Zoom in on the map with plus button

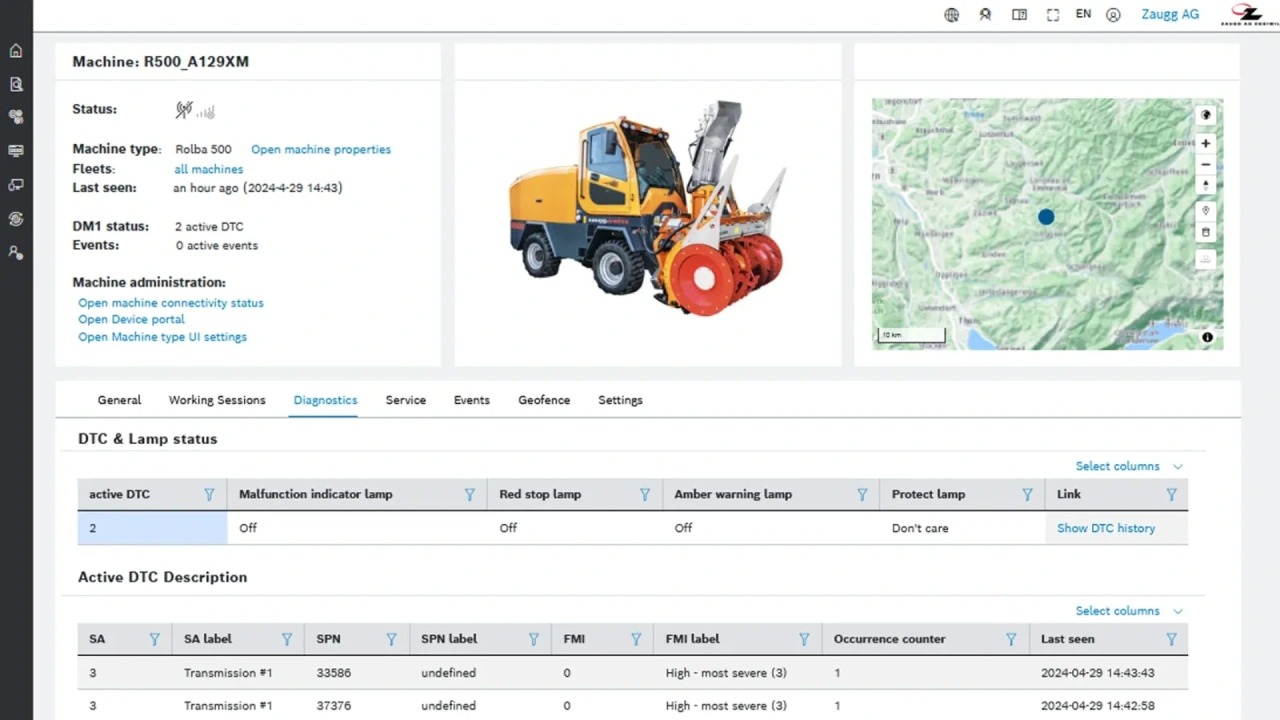[x=1206, y=143]
